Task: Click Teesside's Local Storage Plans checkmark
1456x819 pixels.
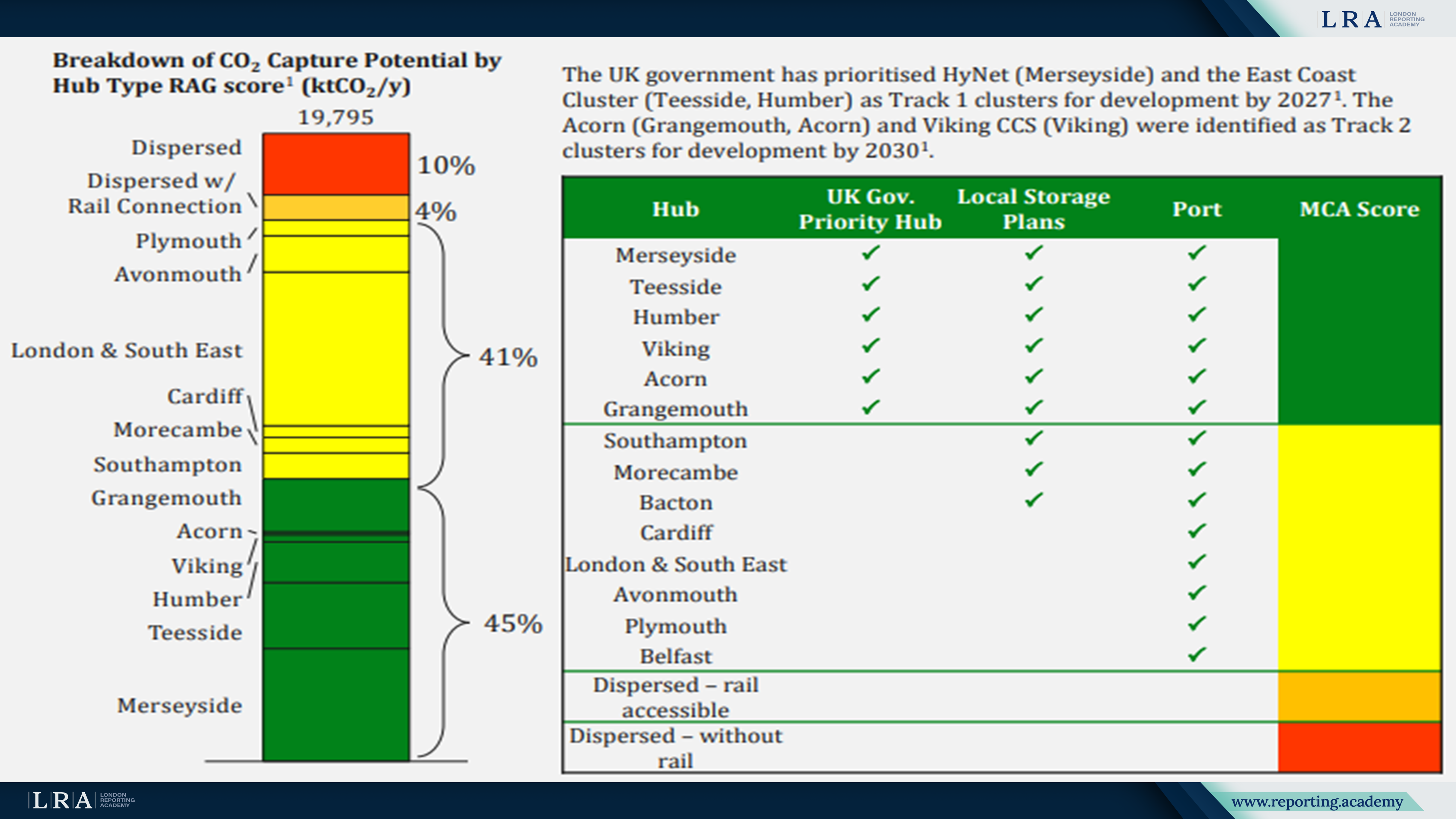Action: pyautogui.click(x=1034, y=283)
